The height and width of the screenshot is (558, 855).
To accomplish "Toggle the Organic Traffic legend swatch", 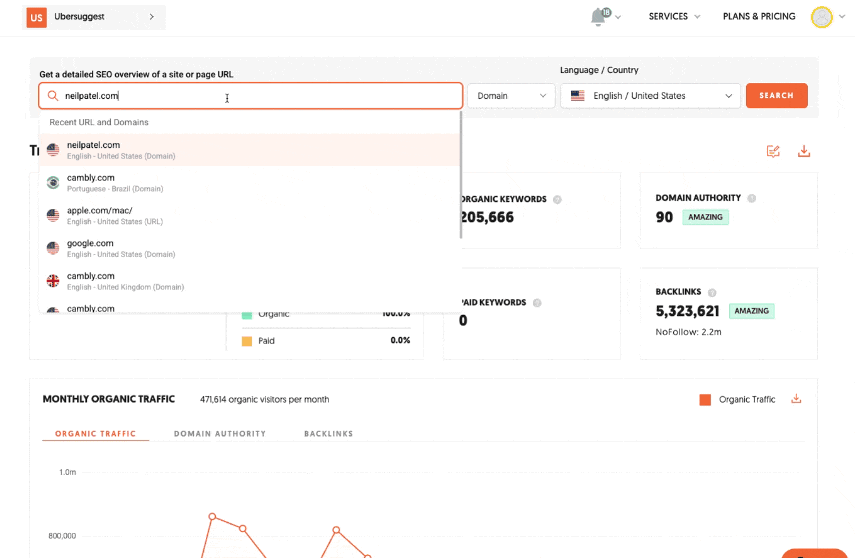I will tap(705, 400).
